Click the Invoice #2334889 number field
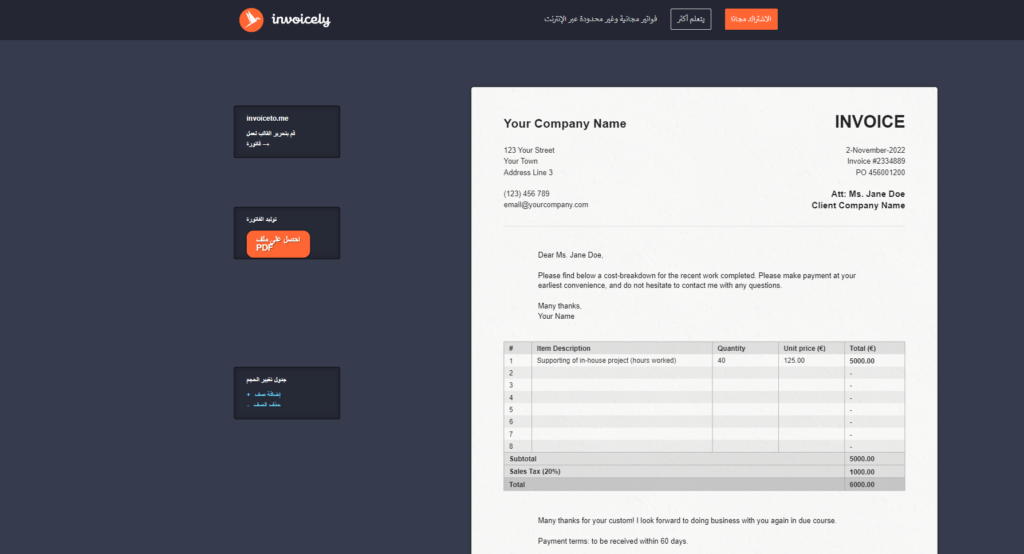Screen dimensions: 1024x554 (x=875, y=162)
